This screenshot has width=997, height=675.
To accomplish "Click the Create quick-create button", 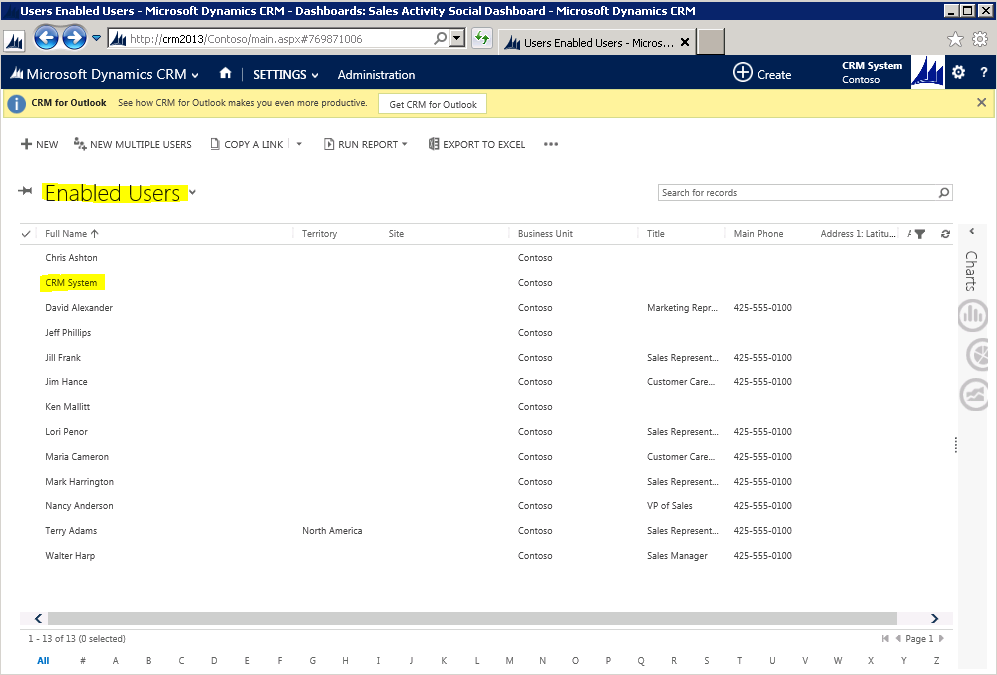I will [762, 74].
